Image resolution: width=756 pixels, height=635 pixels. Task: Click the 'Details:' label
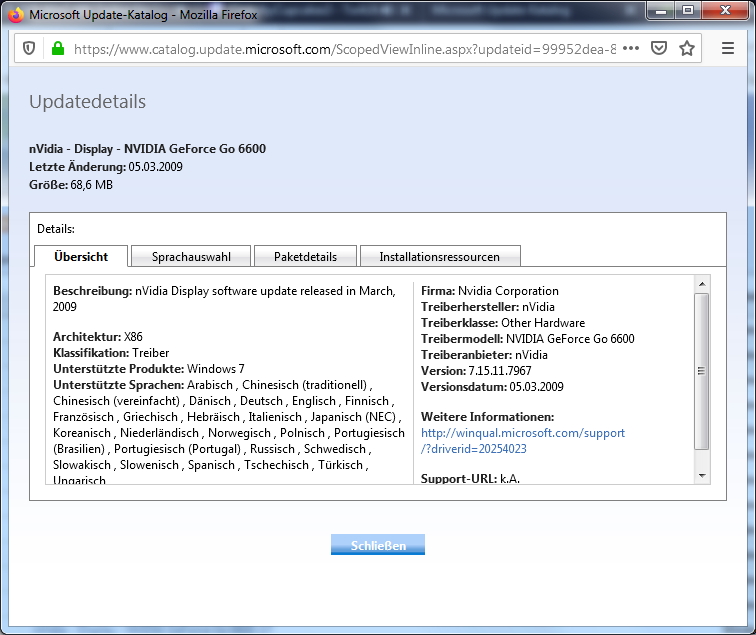[x=56, y=229]
